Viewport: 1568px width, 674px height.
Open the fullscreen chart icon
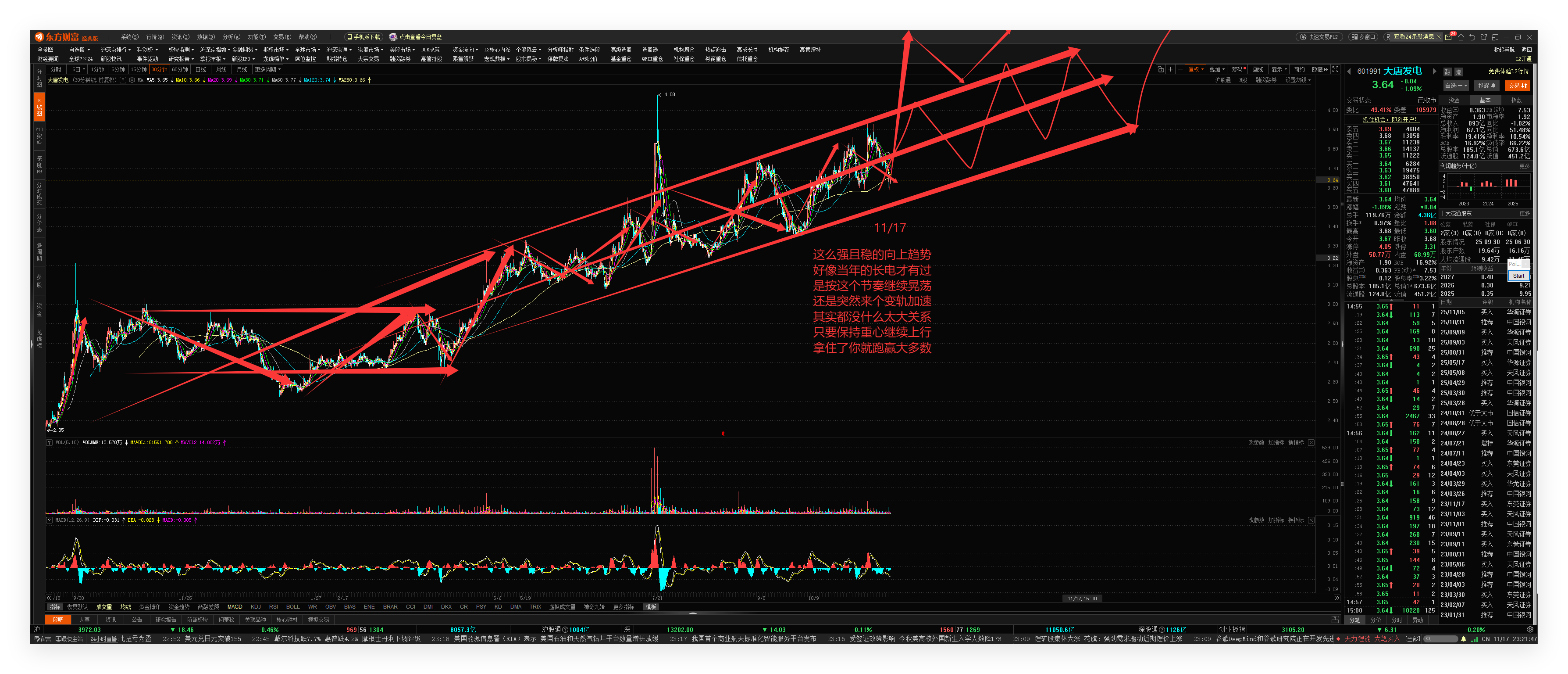pyautogui.click(x=1336, y=69)
